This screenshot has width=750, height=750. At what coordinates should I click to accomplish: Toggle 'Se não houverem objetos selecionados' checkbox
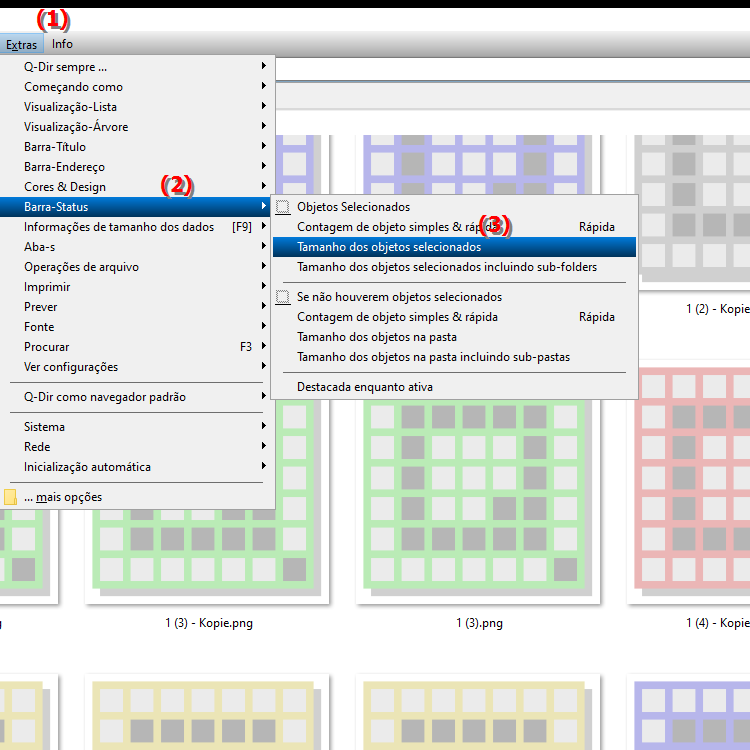click(283, 297)
